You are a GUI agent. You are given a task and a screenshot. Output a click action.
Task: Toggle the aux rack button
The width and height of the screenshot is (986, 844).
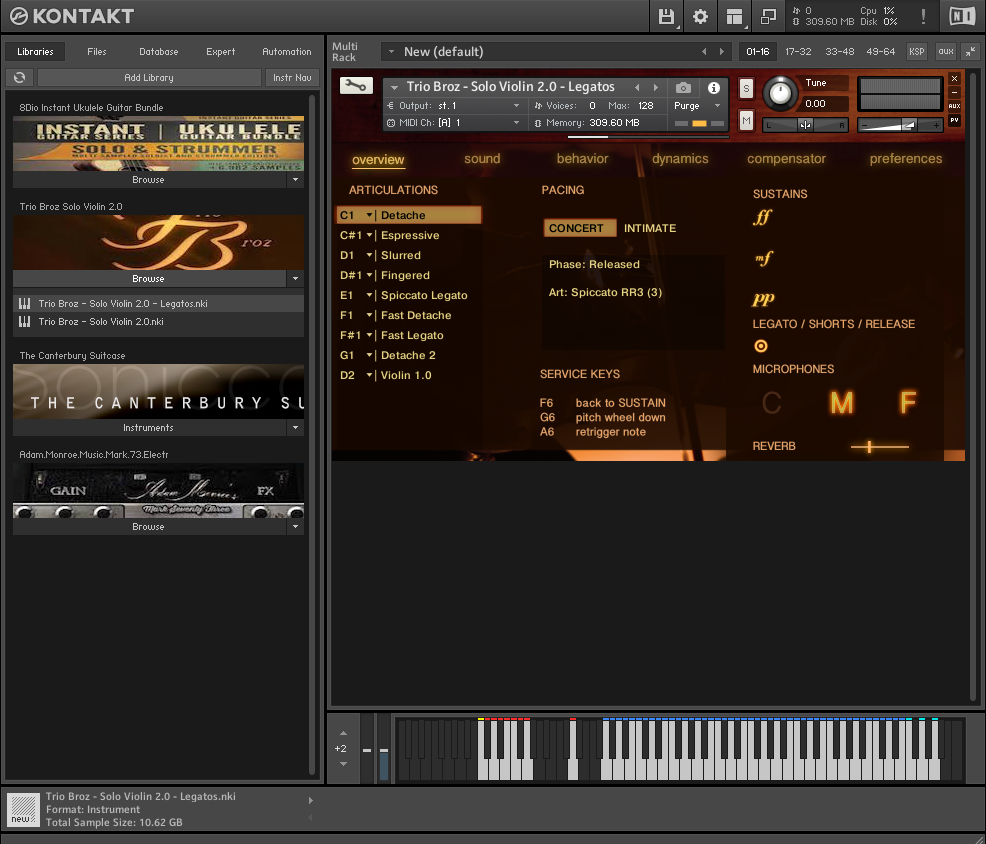pyautogui.click(x=946, y=52)
